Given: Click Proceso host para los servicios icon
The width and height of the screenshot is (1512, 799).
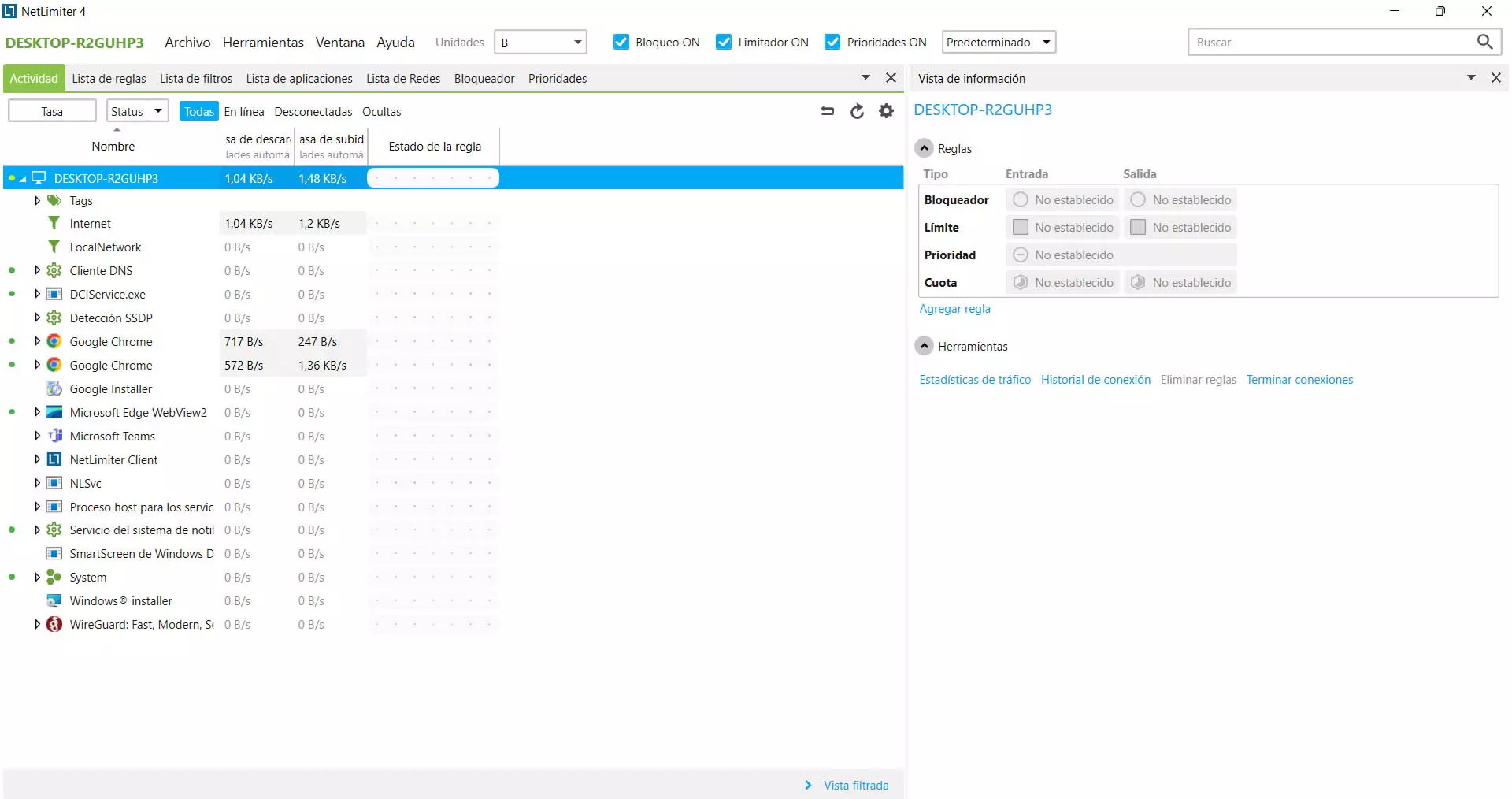Looking at the screenshot, I should tap(54, 507).
